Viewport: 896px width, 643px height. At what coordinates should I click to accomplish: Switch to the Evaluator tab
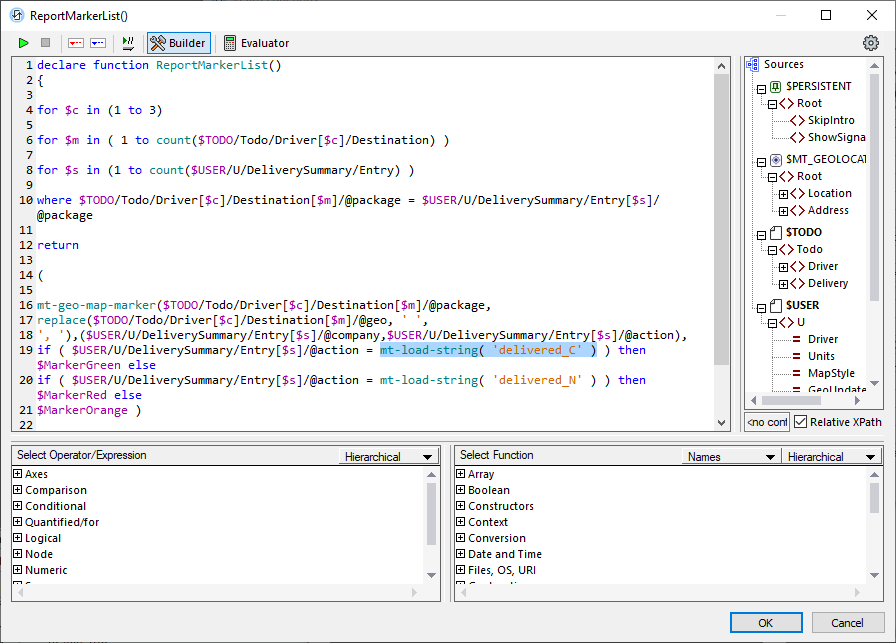click(256, 43)
